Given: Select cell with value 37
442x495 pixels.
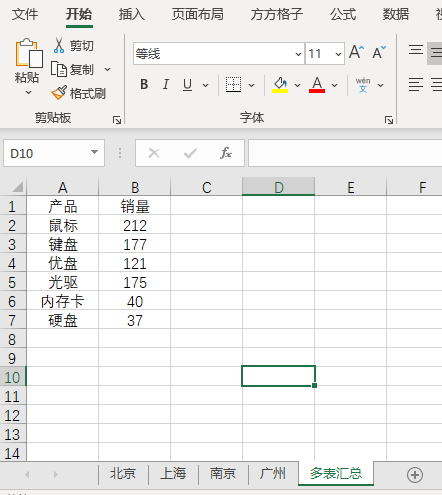Looking at the screenshot, I should pyautogui.click(x=135, y=320).
